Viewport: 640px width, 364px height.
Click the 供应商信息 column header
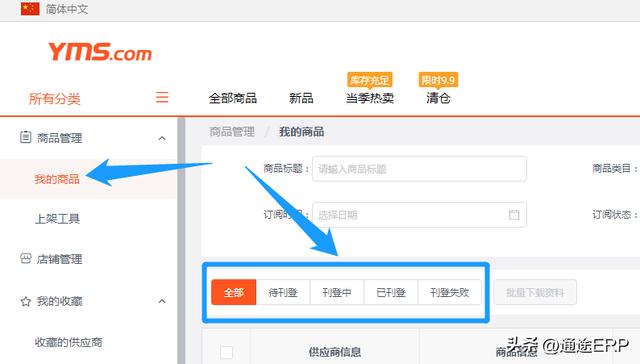pos(335,352)
